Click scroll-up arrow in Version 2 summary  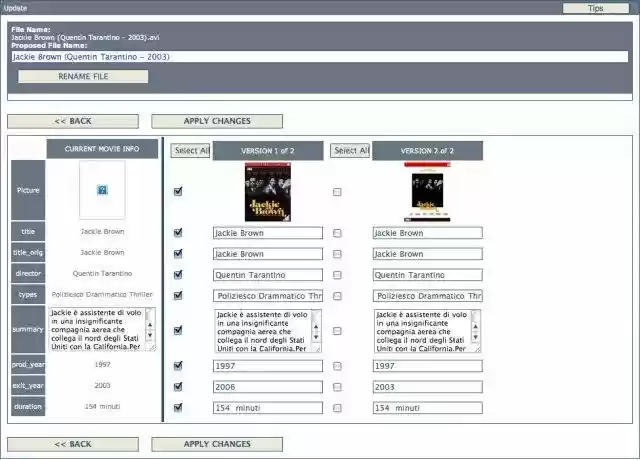(x=476, y=327)
